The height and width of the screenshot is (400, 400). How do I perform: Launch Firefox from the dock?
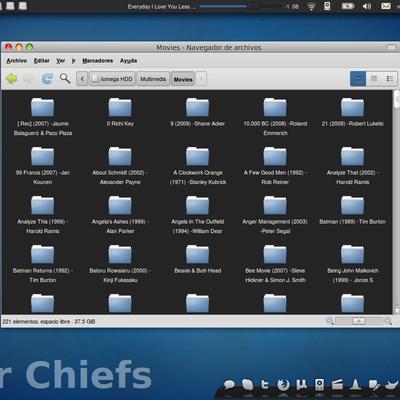(283, 385)
